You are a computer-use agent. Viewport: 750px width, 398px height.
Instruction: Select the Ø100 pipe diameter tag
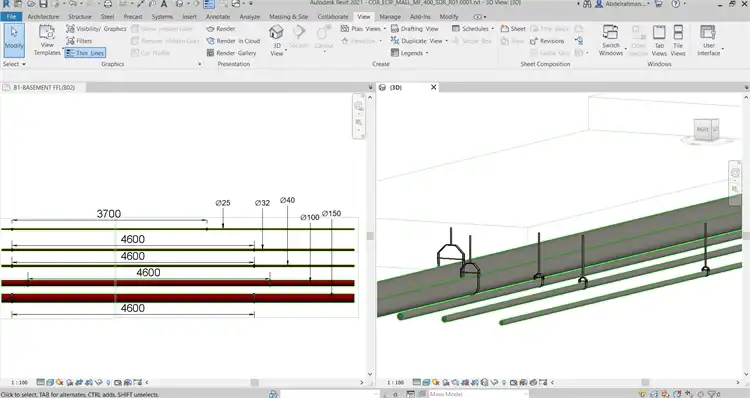click(310, 217)
